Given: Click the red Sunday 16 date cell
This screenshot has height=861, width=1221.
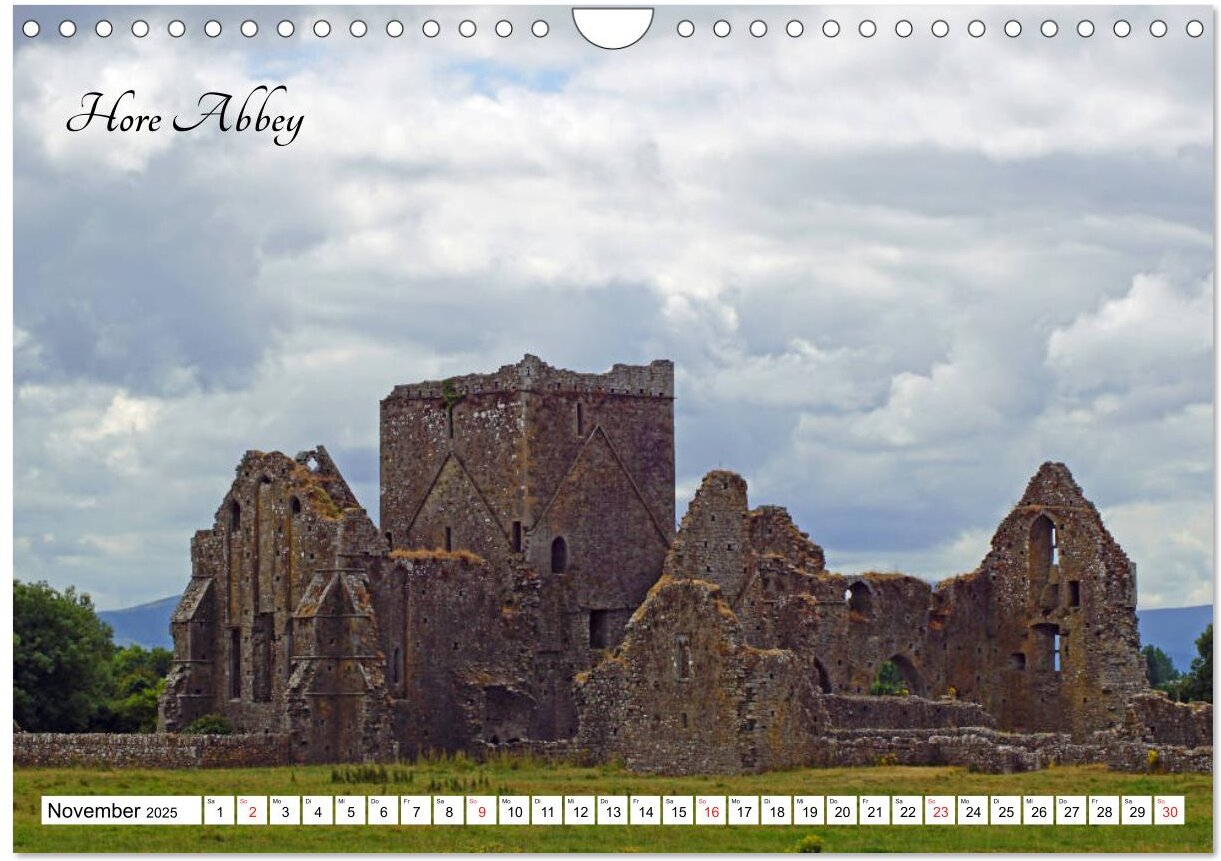Looking at the screenshot, I should pos(711,810).
